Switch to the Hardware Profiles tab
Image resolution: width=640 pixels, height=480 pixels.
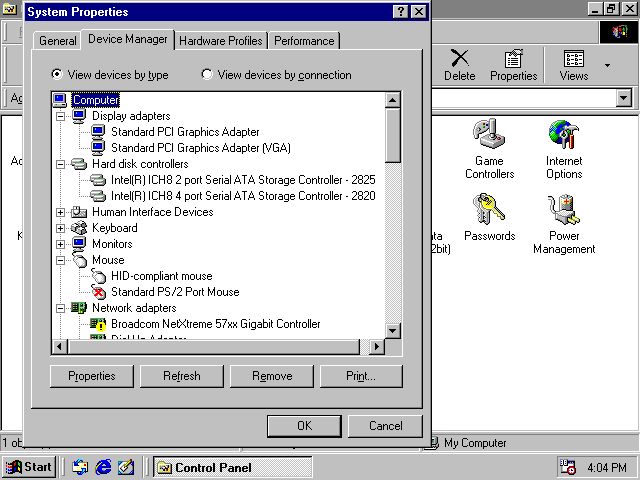click(x=222, y=41)
